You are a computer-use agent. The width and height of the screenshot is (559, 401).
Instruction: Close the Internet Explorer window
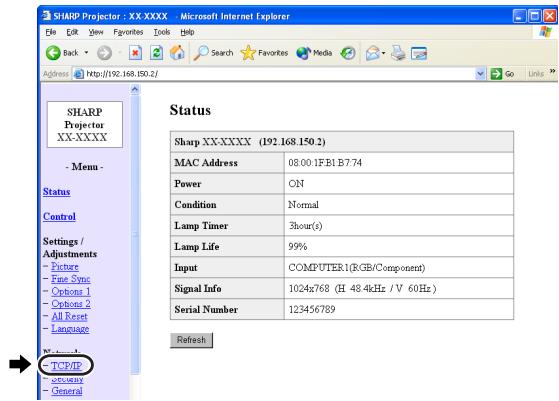click(x=550, y=16)
